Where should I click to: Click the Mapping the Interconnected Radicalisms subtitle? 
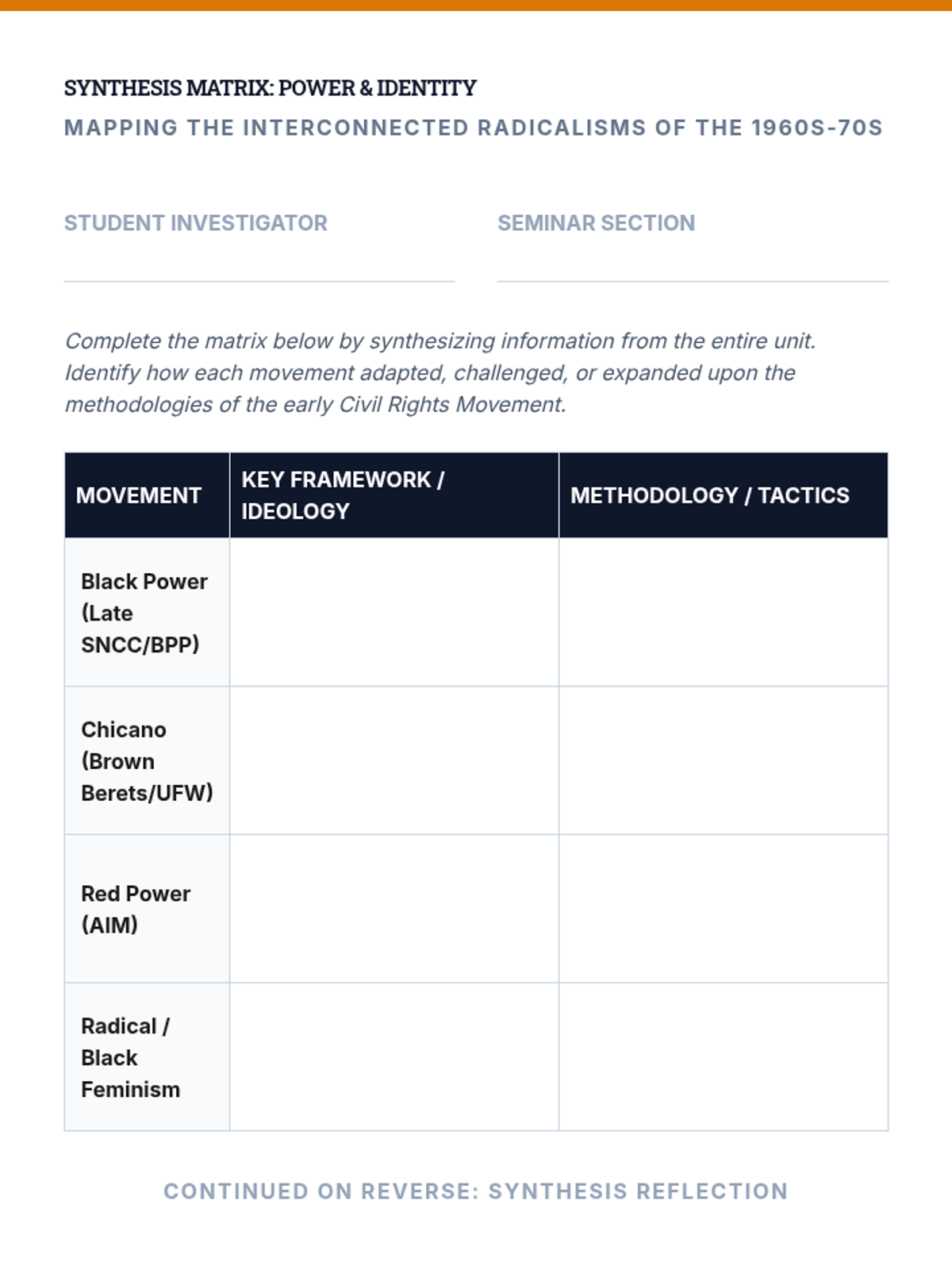(473, 128)
